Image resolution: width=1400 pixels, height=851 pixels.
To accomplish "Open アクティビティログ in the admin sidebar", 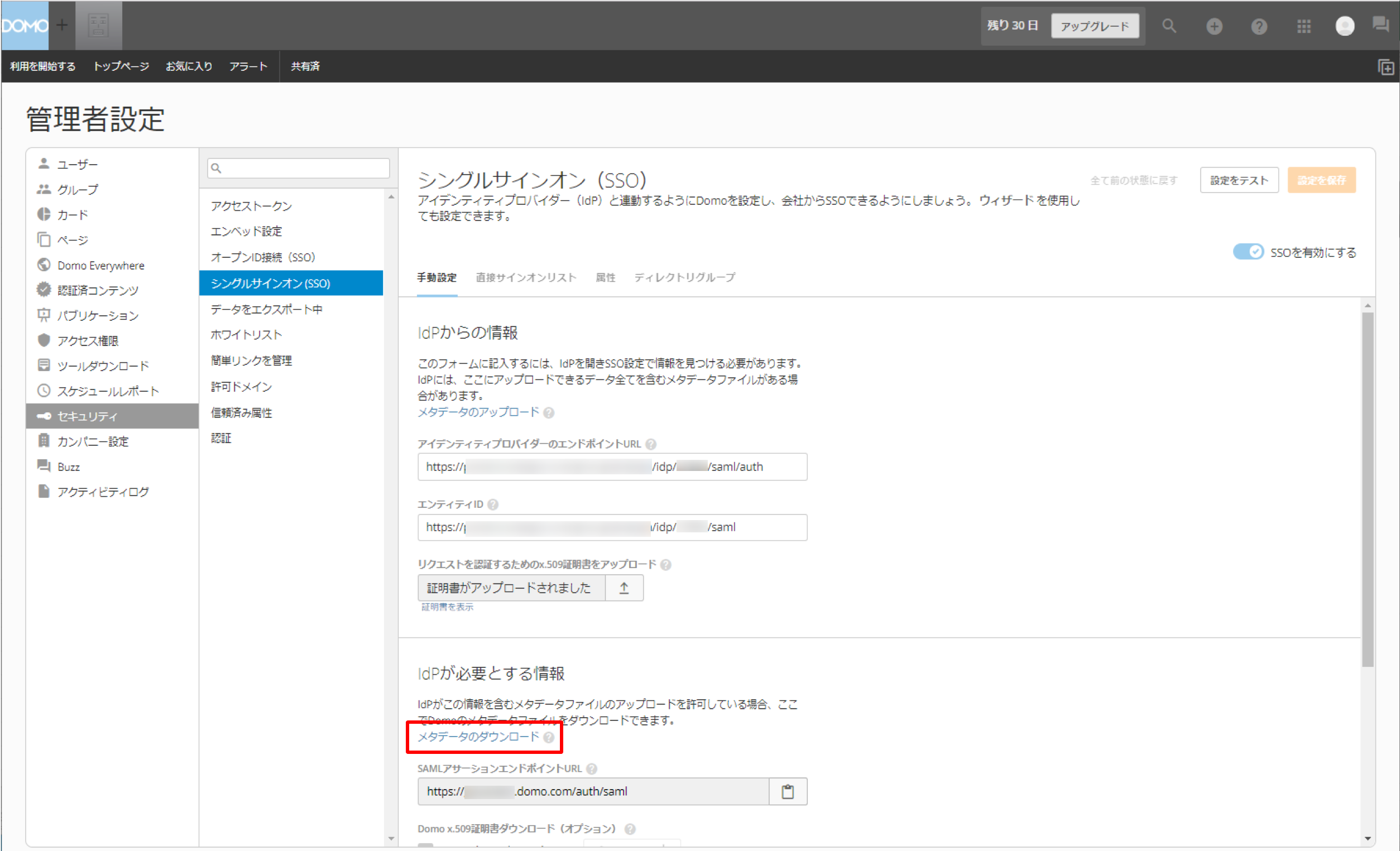I will [x=113, y=492].
